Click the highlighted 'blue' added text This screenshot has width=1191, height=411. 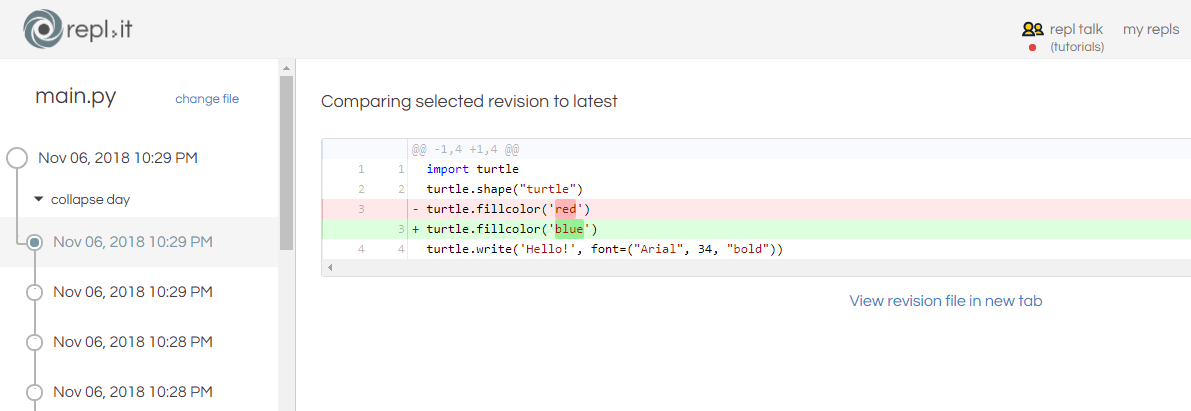pos(569,229)
